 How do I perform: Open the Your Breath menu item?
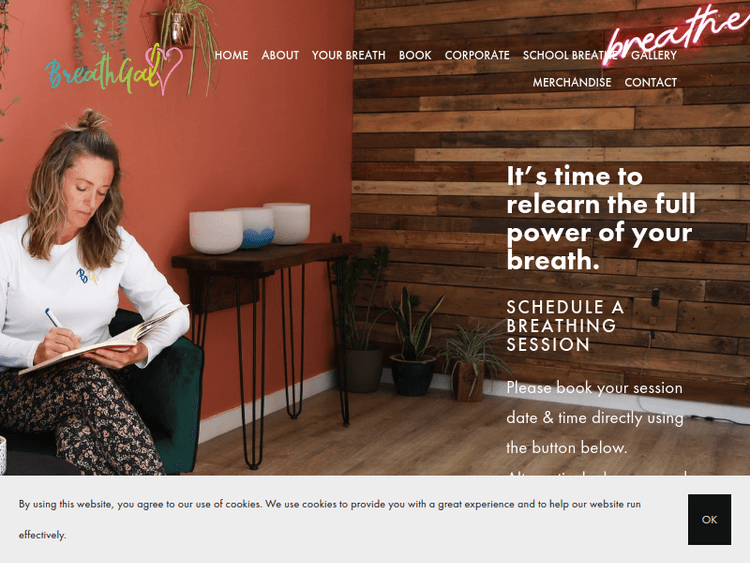tap(349, 55)
